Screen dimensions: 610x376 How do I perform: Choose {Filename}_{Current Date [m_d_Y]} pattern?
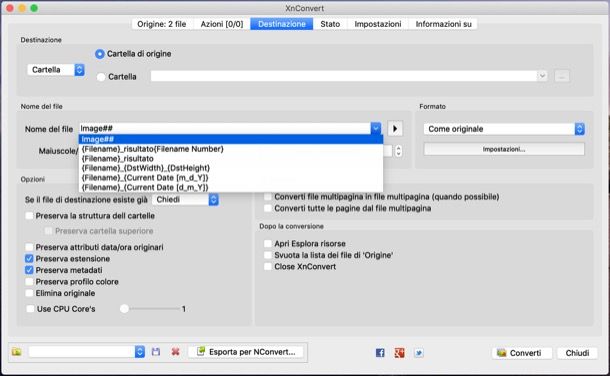click(231, 178)
